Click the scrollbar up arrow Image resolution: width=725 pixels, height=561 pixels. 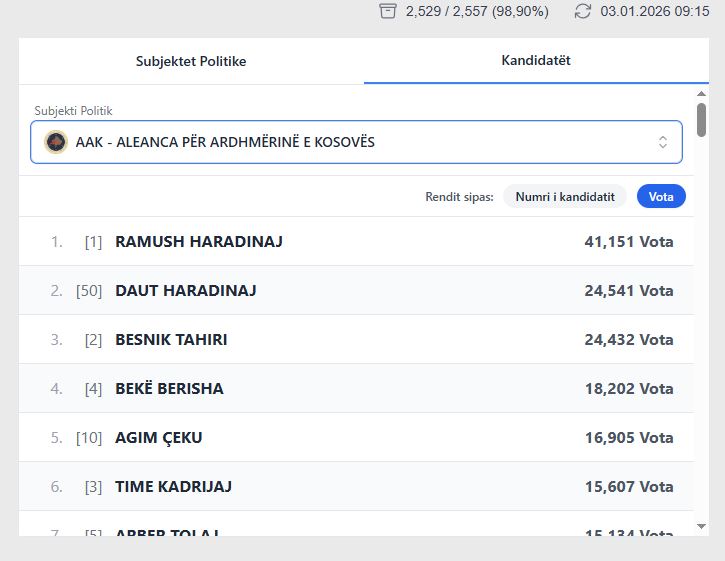701,93
